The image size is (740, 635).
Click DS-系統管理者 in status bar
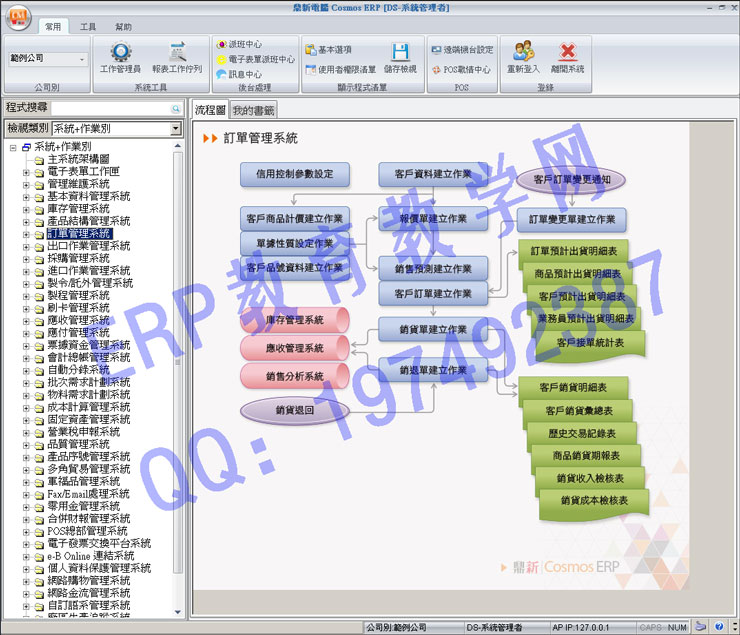(494, 627)
